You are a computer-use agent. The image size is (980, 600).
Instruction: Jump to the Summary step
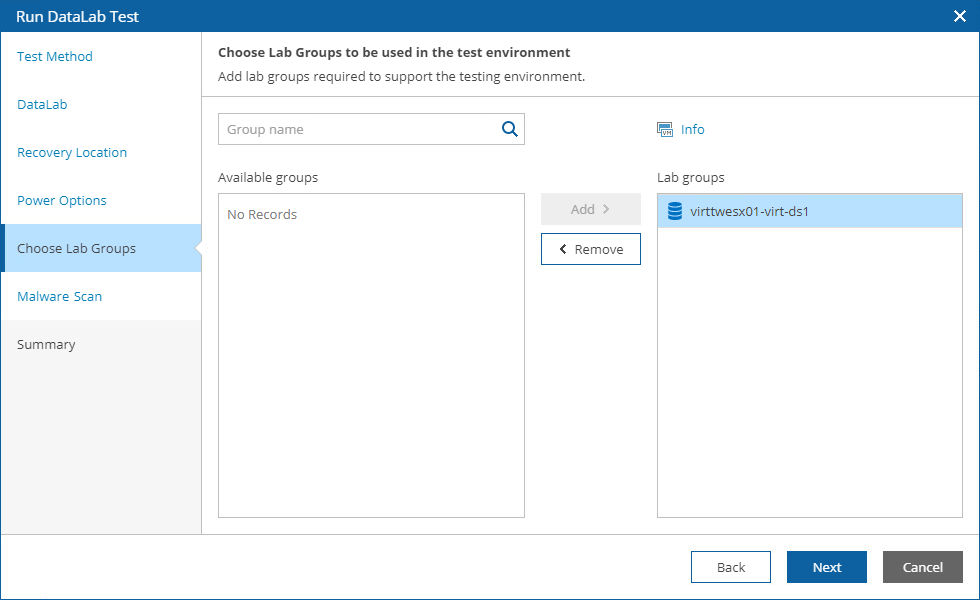[46, 344]
